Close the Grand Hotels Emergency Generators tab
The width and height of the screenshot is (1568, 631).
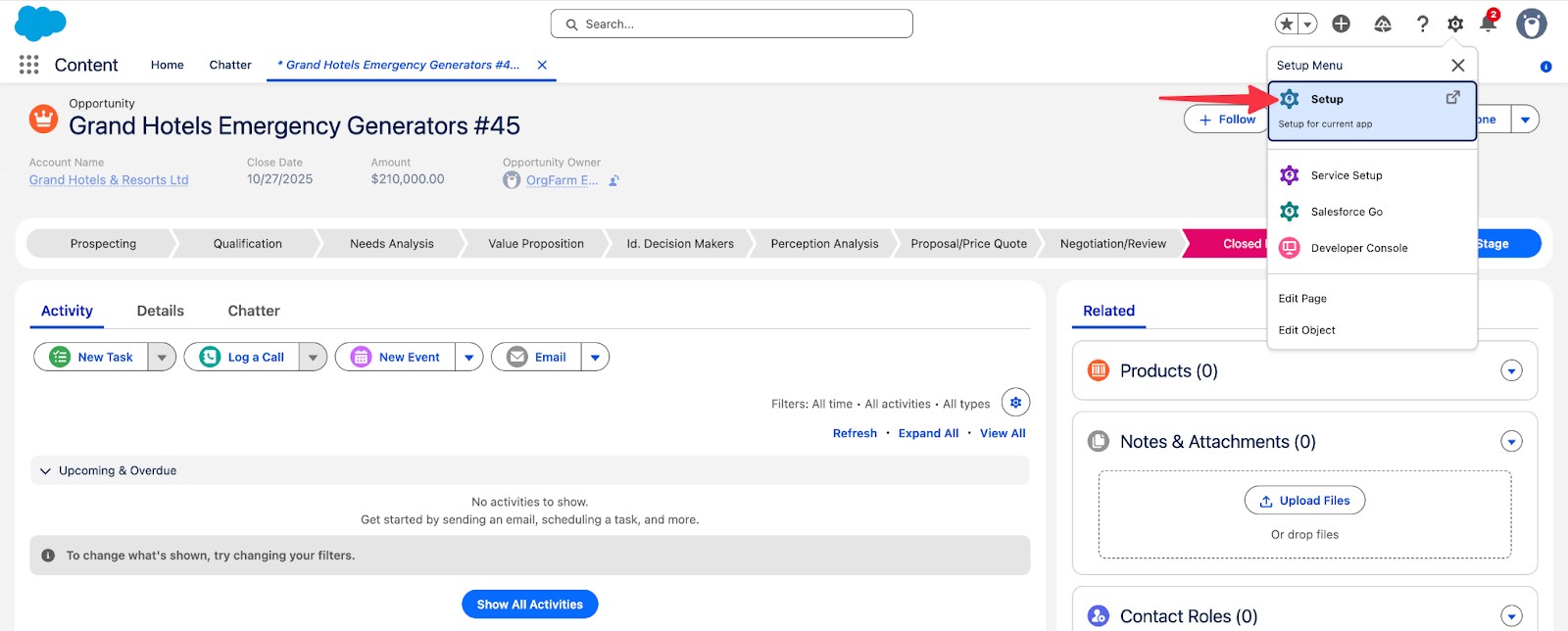(542, 65)
